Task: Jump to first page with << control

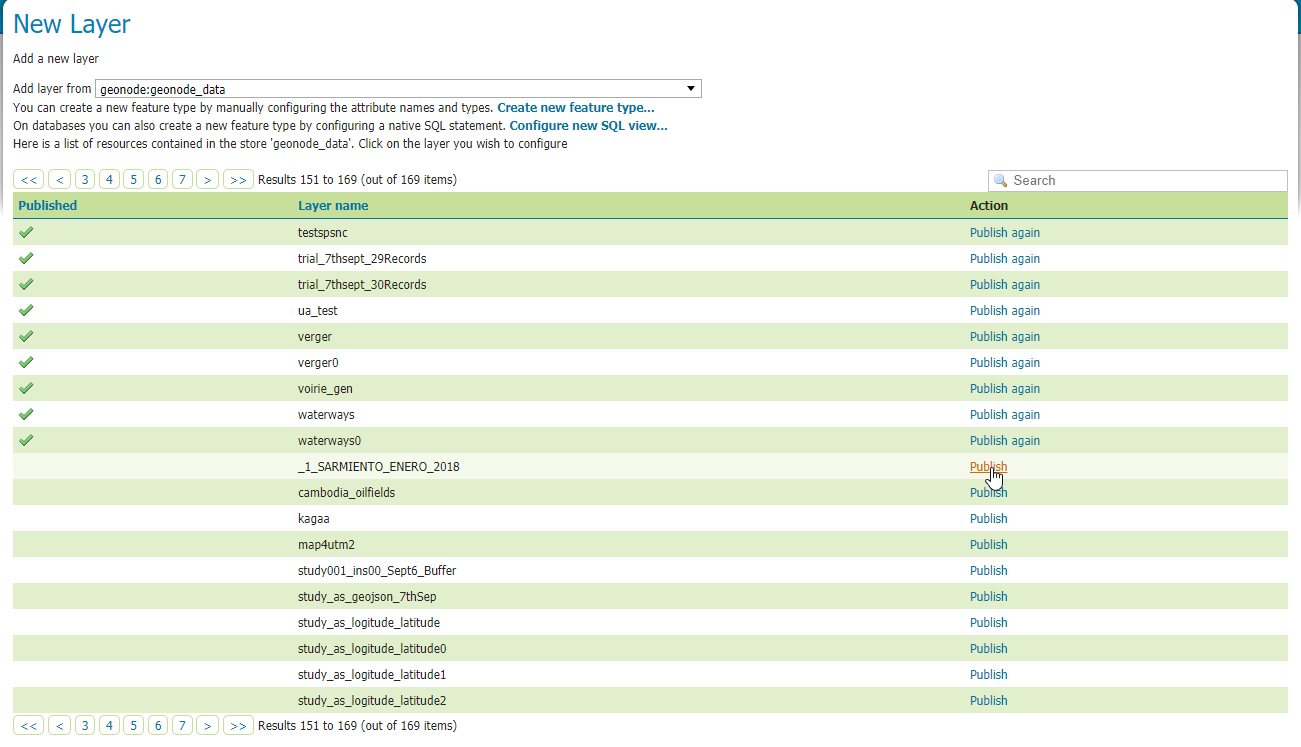Action: click(x=29, y=178)
